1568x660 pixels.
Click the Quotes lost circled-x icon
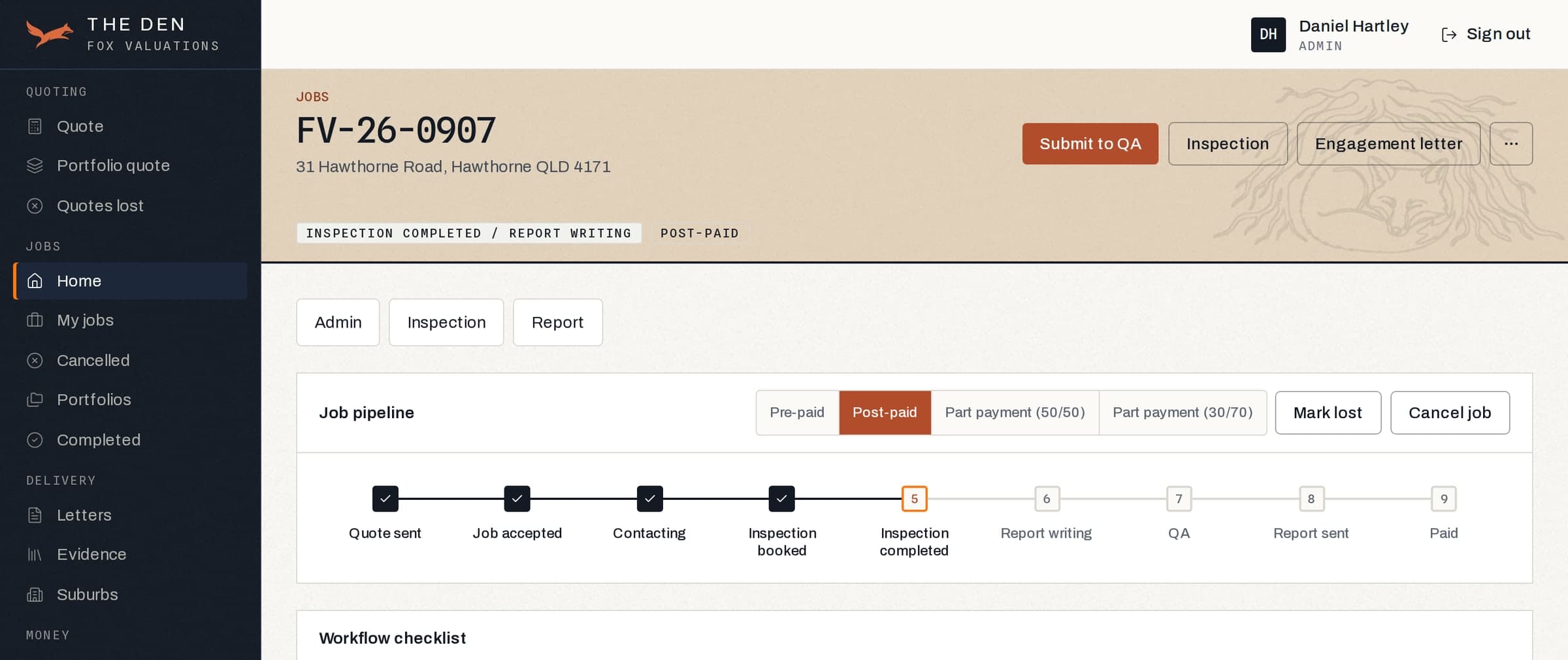(x=35, y=206)
